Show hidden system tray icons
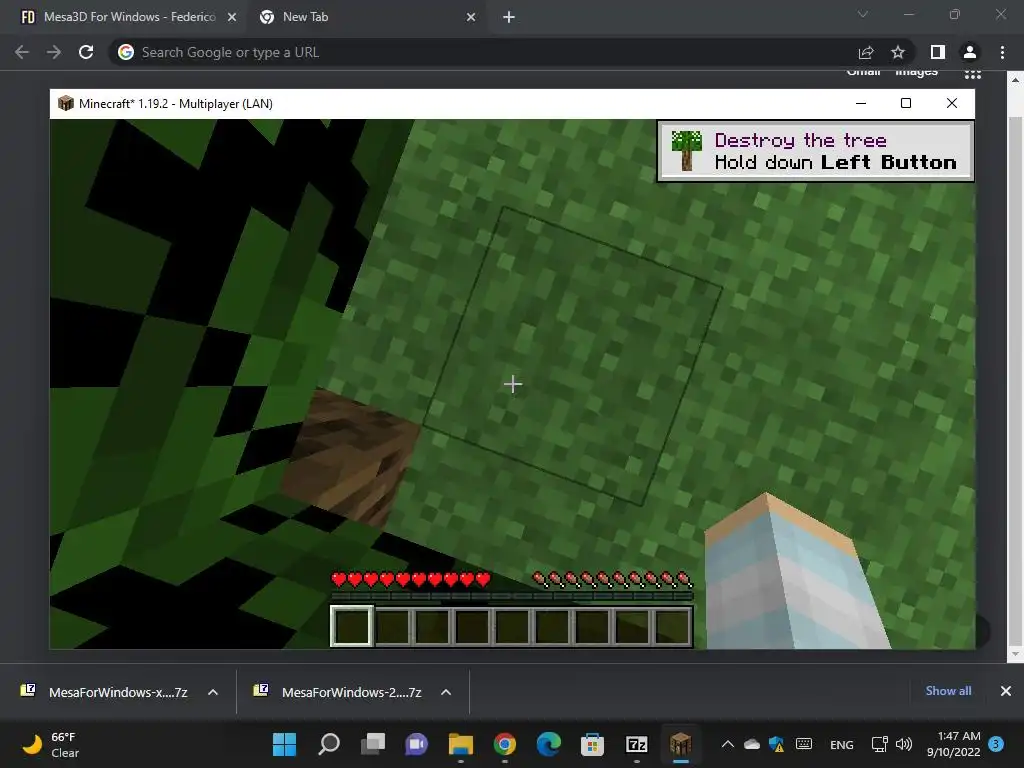This screenshot has width=1024, height=768. tap(728, 744)
